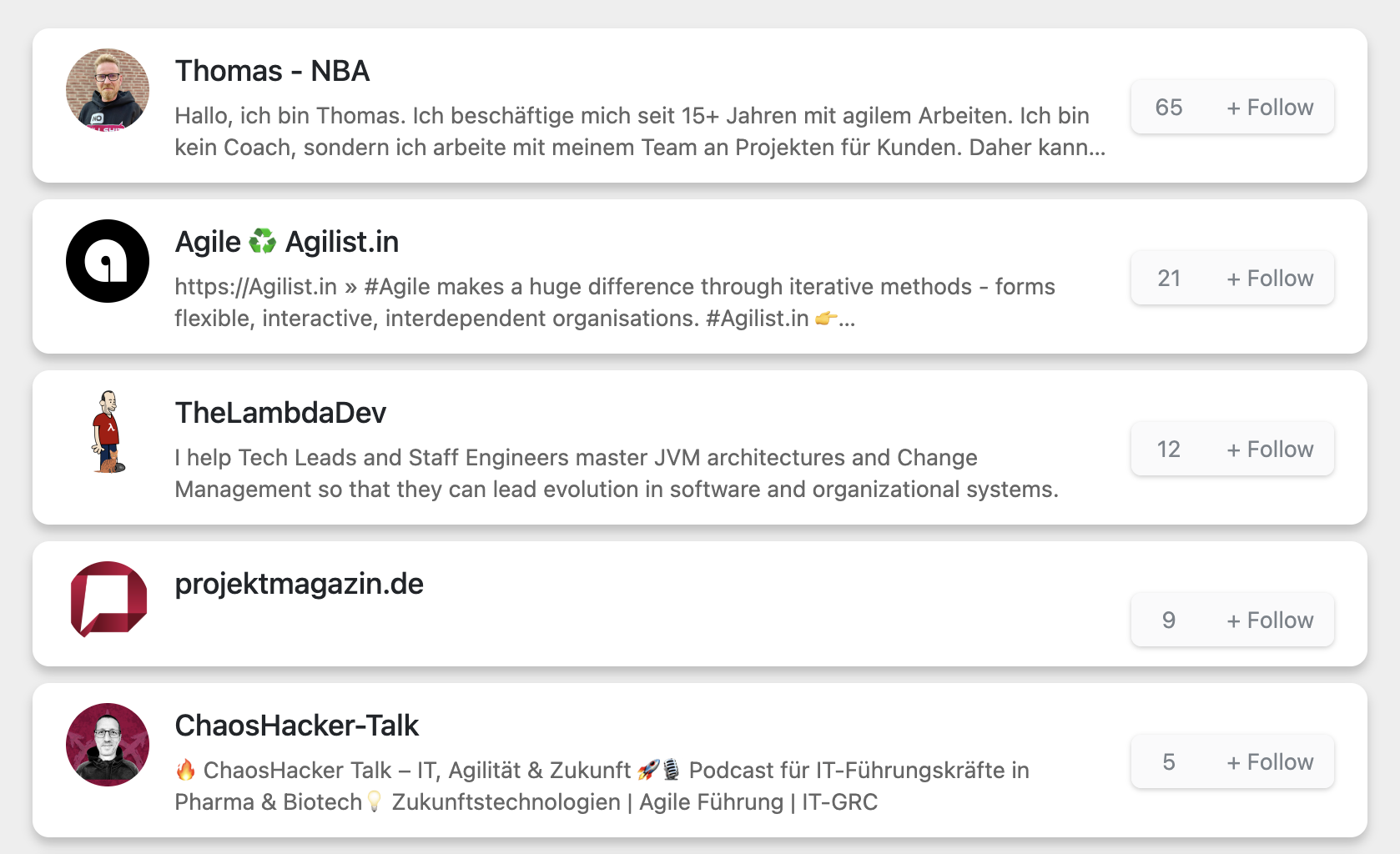
Task: Open projektmagazin.de red speech-bubble logo
Action: [x=108, y=599]
